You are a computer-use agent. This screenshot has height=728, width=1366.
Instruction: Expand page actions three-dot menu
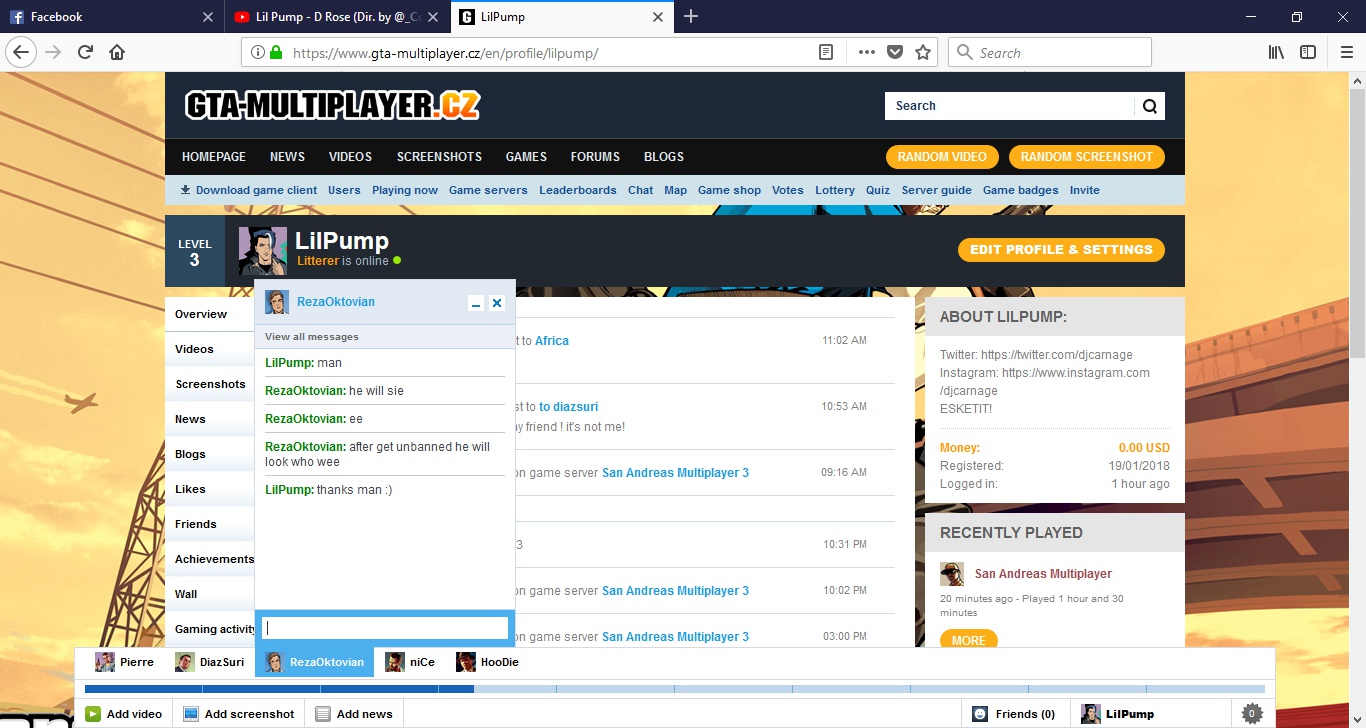pos(866,53)
